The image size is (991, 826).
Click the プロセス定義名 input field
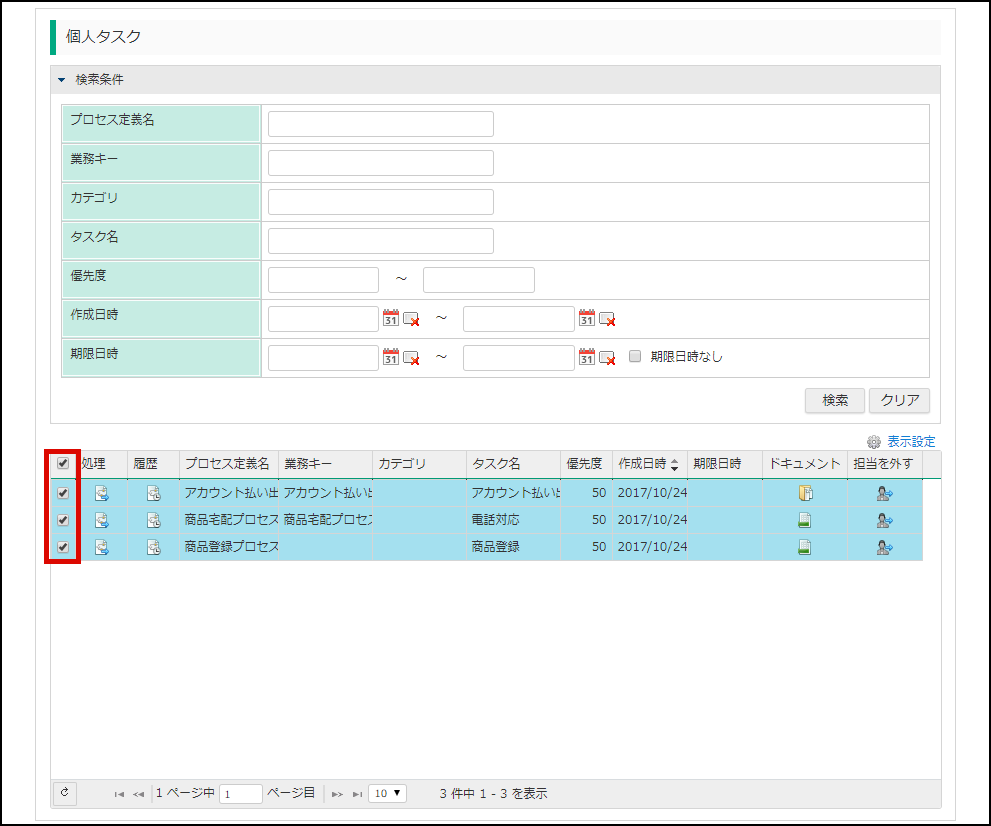380,124
